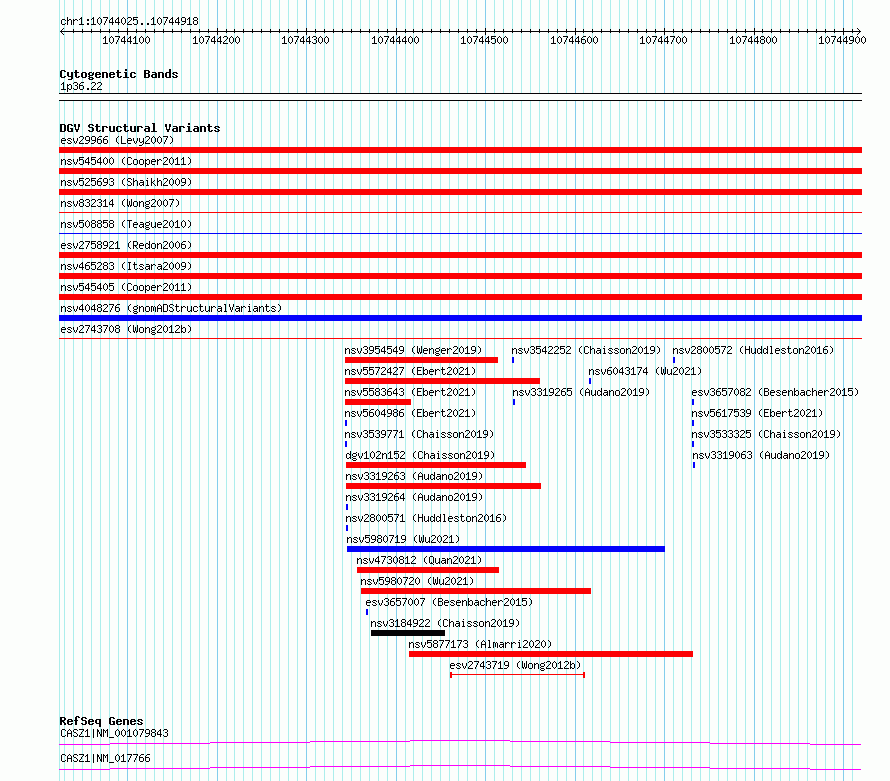The height and width of the screenshot is (781, 890).
Task: Select nsv3319263 (Audano2019) label
Action: 414,476
